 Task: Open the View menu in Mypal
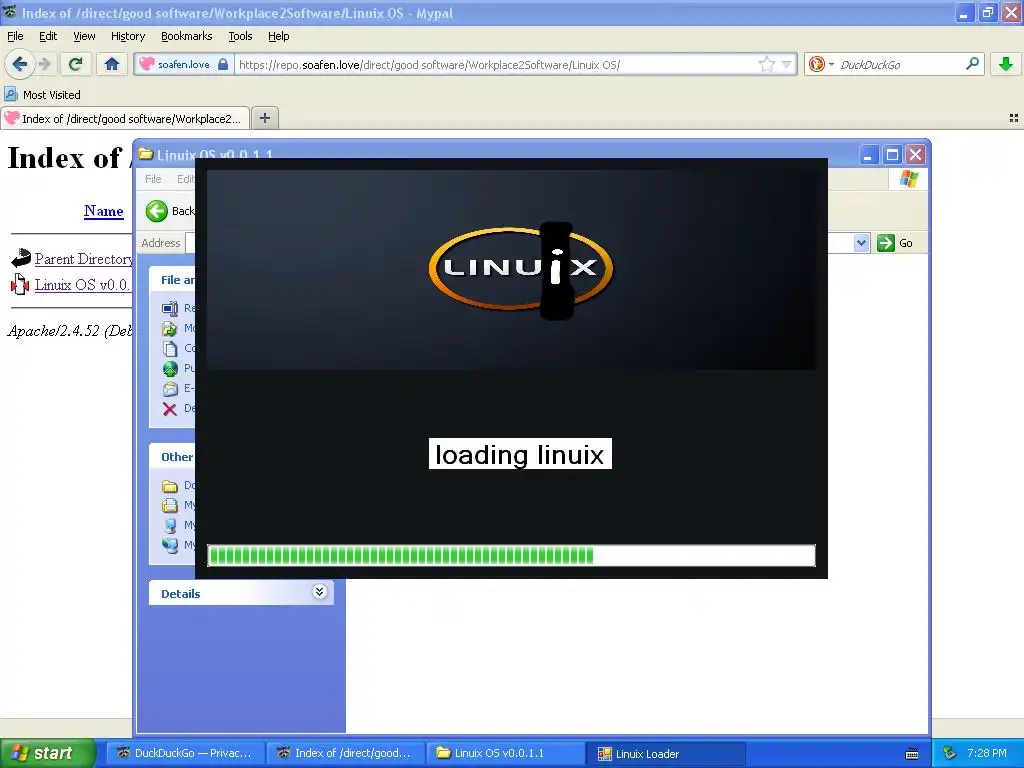[84, 36]
